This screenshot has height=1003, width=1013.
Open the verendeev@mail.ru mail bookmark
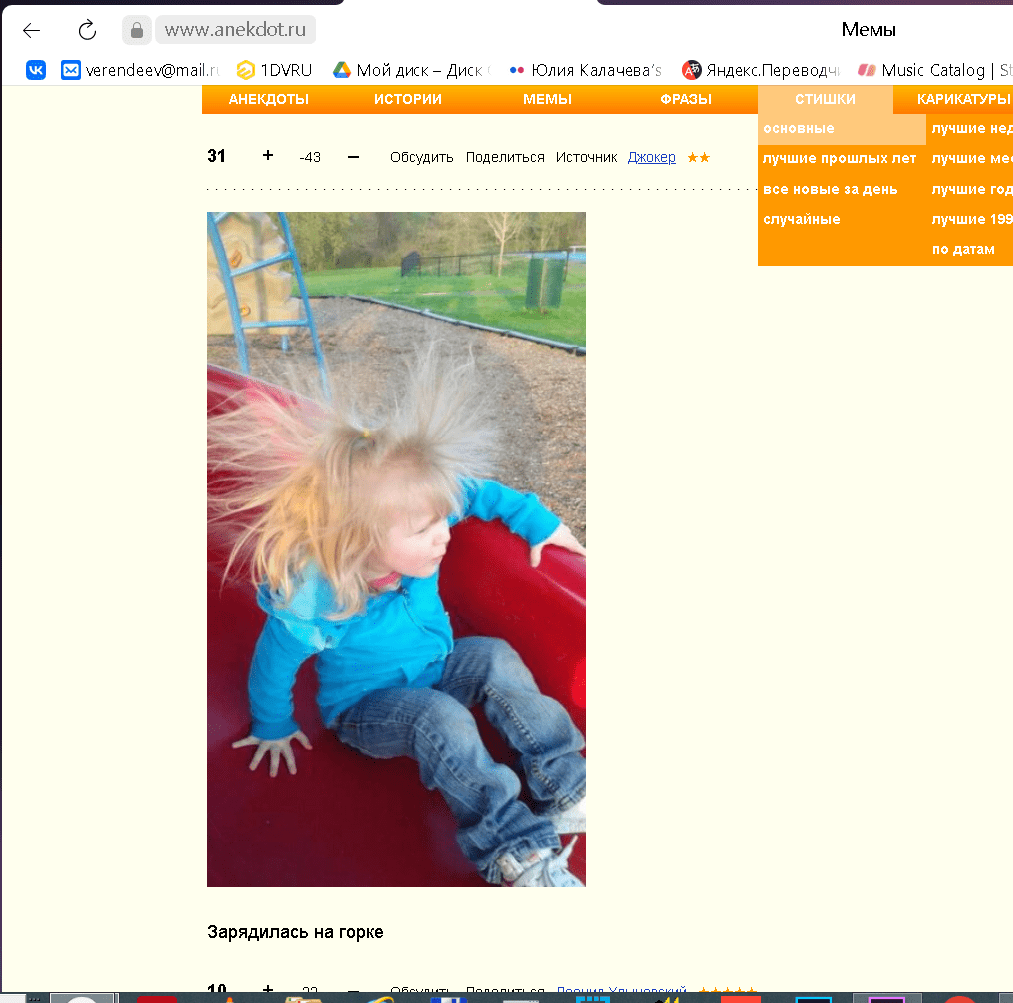click(x=140, y=70)
